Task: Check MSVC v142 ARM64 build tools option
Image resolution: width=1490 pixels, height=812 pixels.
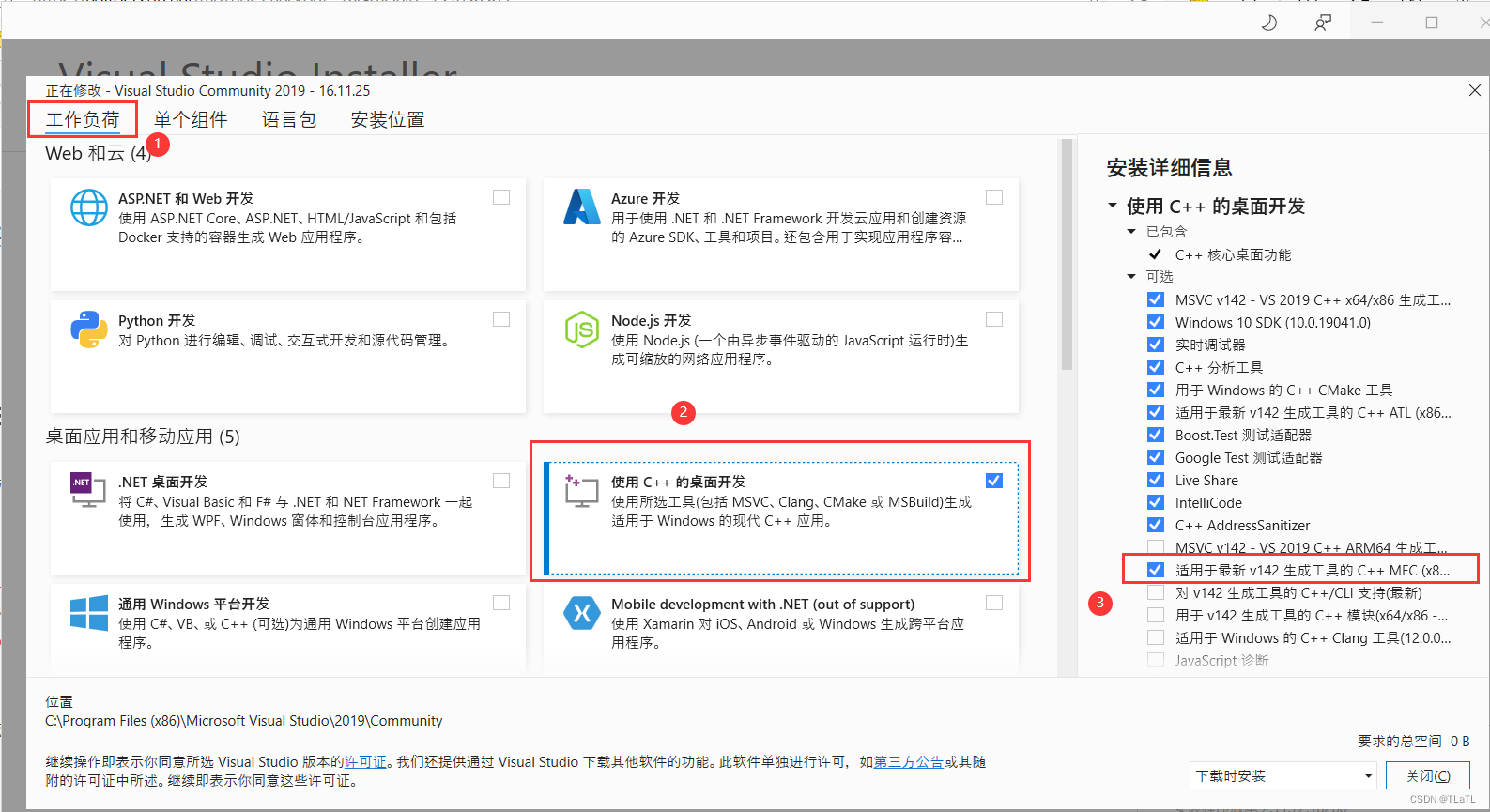Action: 1156,547
